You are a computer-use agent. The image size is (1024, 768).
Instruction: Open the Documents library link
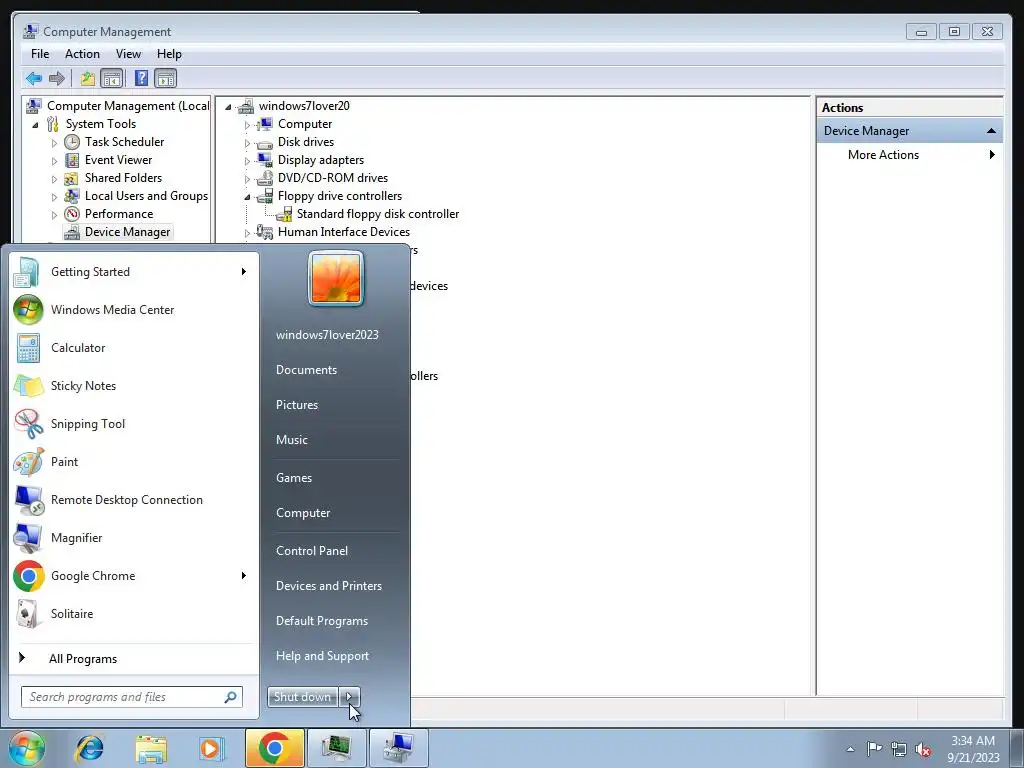pos(306,370)
